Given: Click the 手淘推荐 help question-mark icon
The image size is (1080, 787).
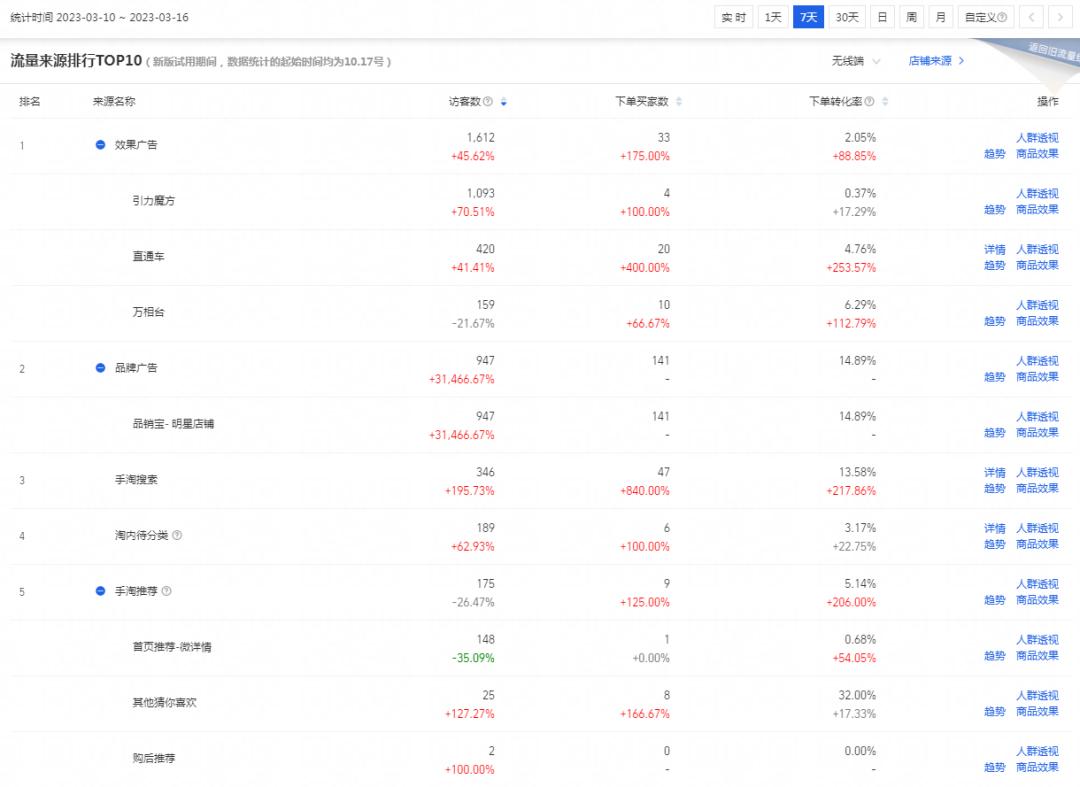Looking at the screenshot, I should tap(168, 591).
